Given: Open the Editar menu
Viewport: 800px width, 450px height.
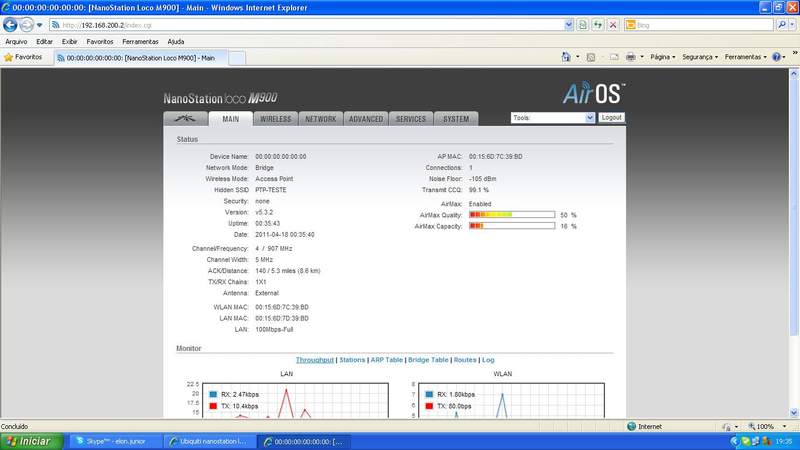Looking at the screenshot, I should pyautogui.click(x=44, y=41).
